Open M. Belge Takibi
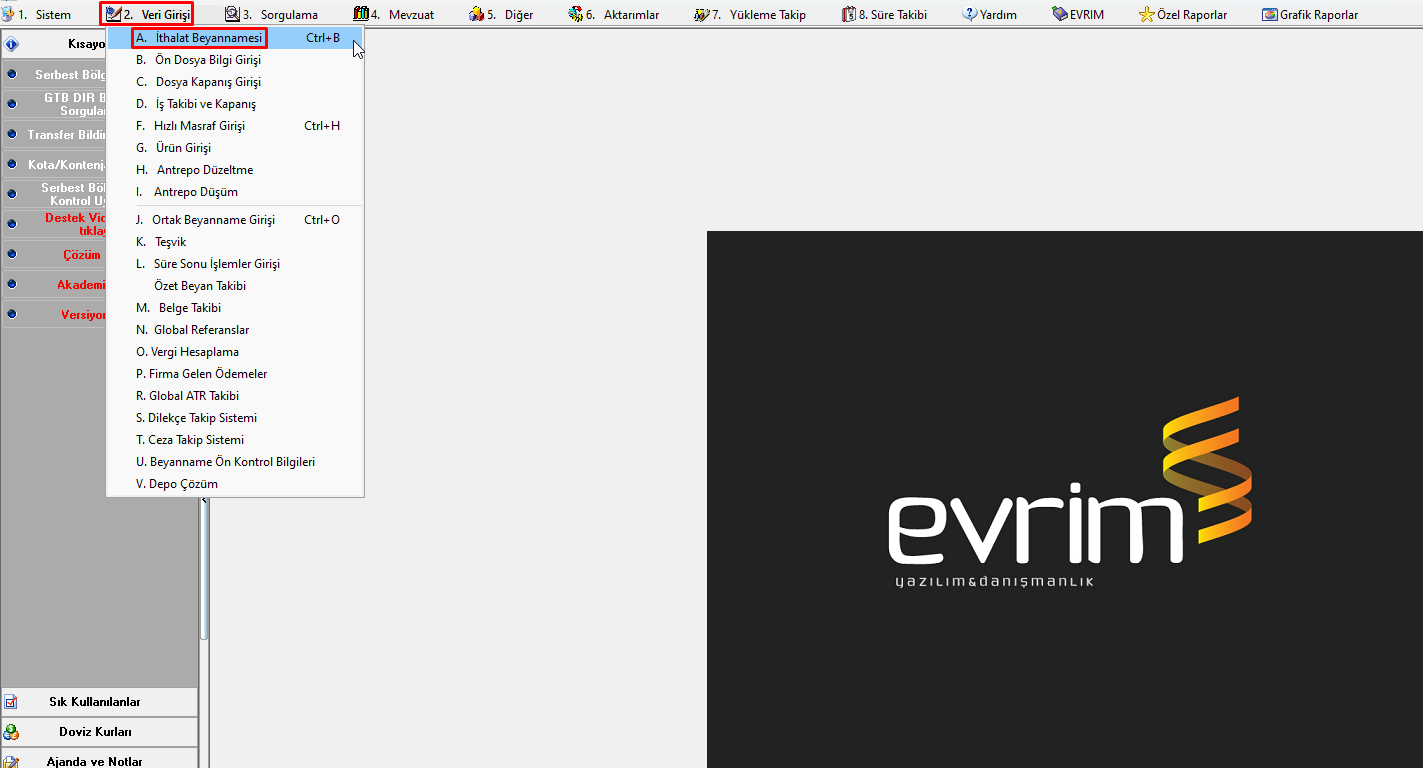This screenshot has width=1423, height=768. coord(235,308)
